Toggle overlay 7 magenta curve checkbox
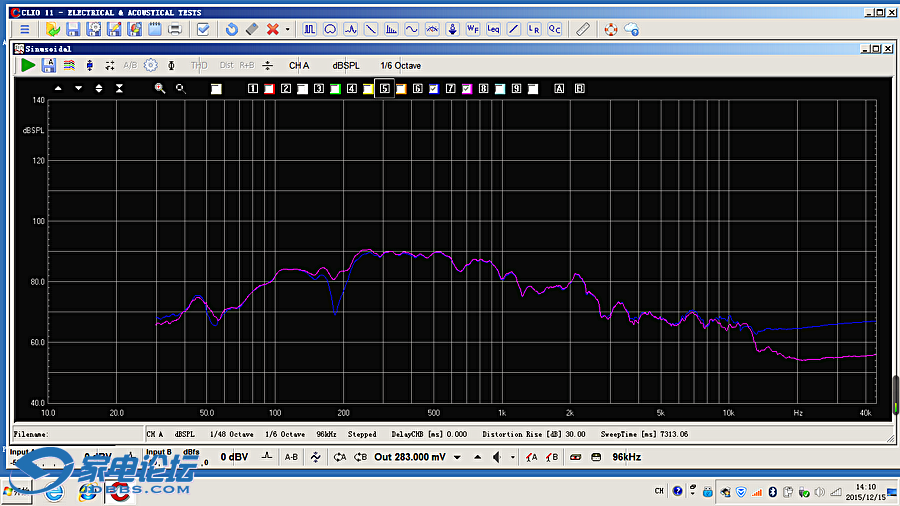The height and width of the screenshot is (506, 900). 467,89
